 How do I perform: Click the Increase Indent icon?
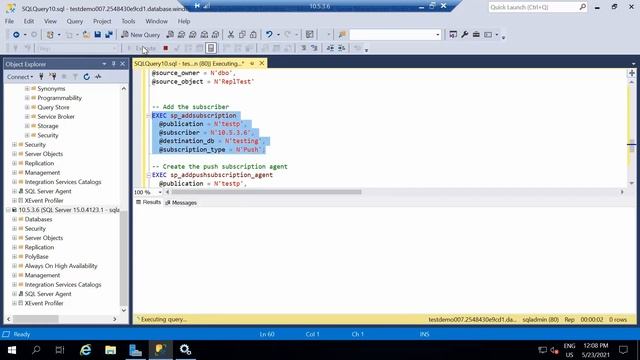pos(342,48)
